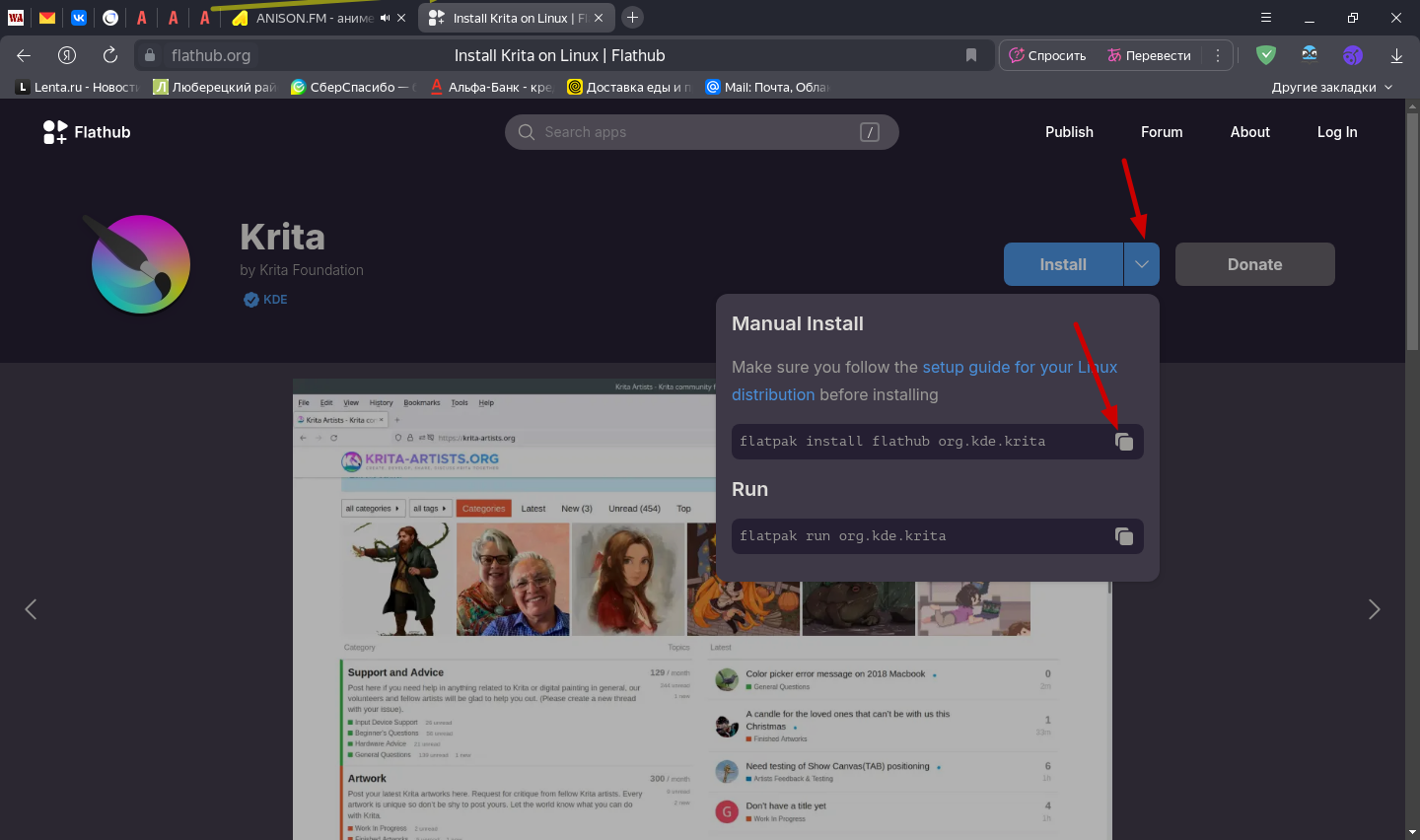Viewport: 1420px width, 840px height.
Task: Click the search magnifier icon
Action: 527,132
